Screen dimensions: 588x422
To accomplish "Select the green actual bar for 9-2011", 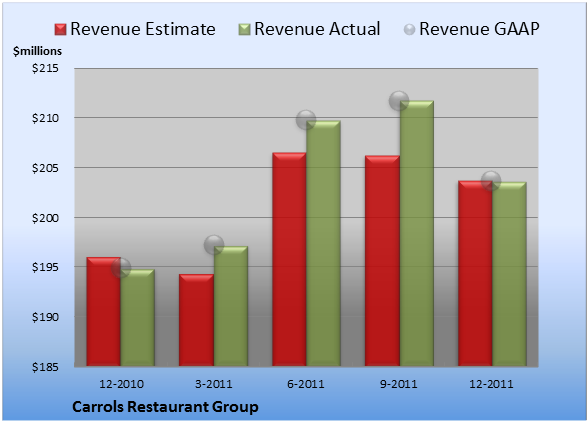I will [x=417, y=233].
